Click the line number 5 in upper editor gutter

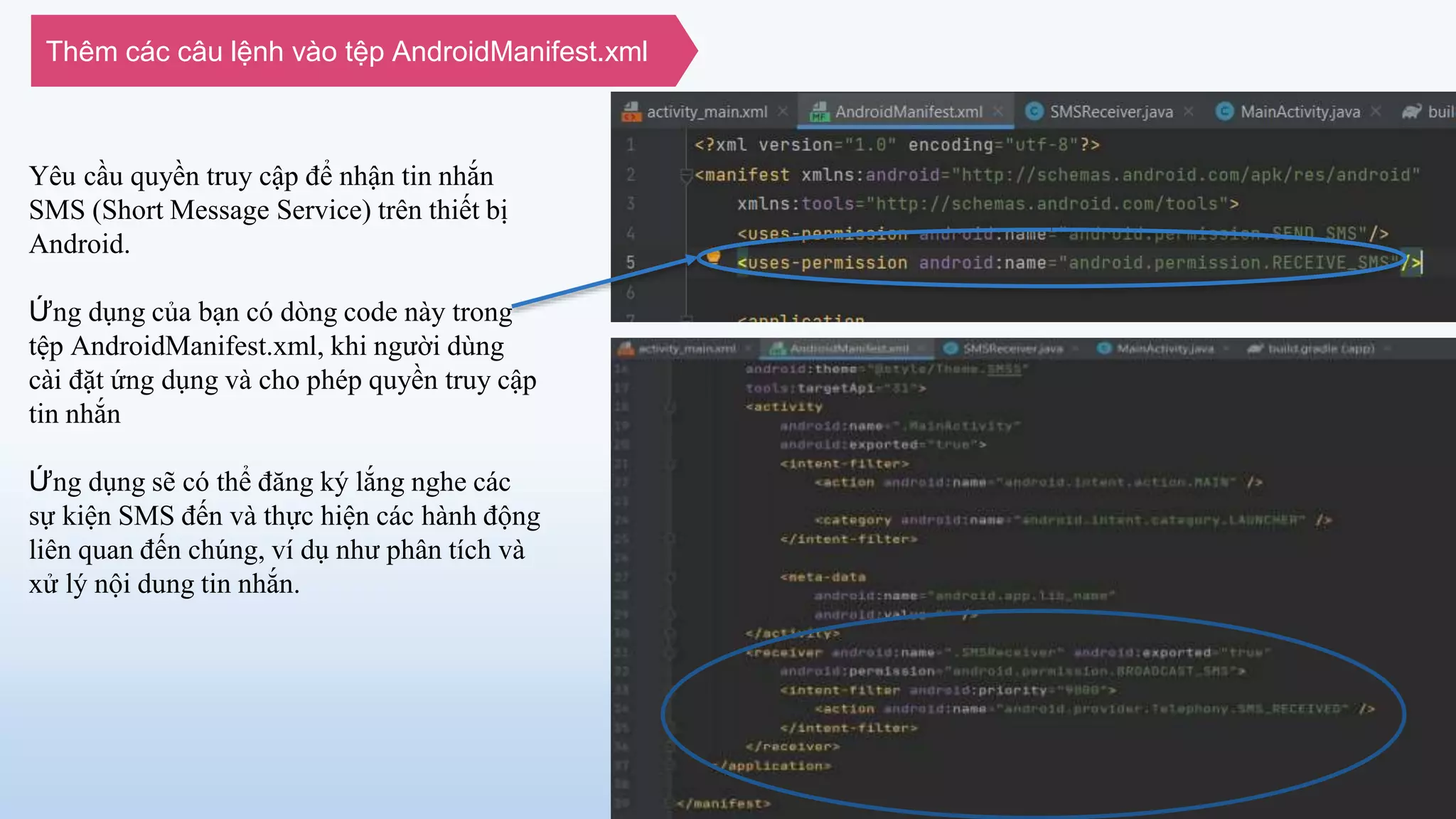coord(631,263)
